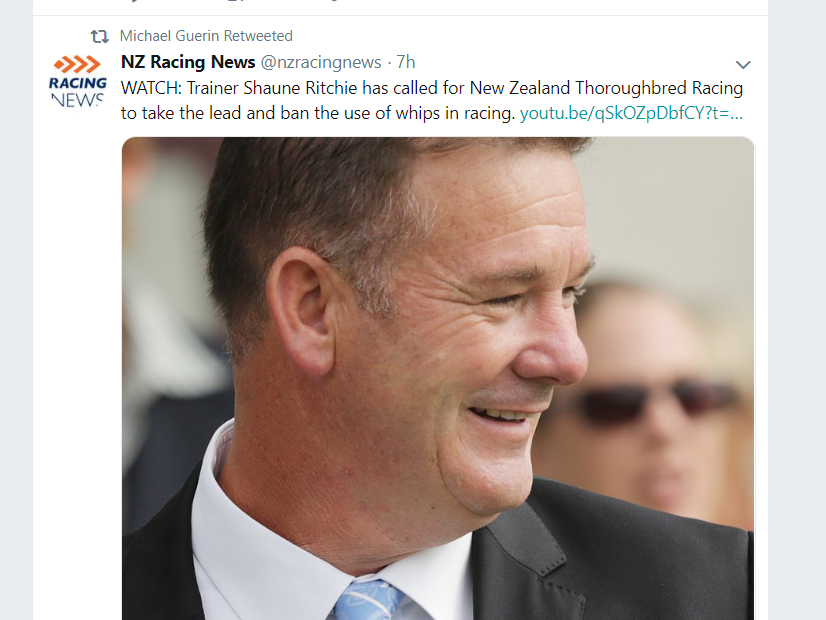Open the tweet via the 7h timestamp
826x620 pixels.
[406, 62]
